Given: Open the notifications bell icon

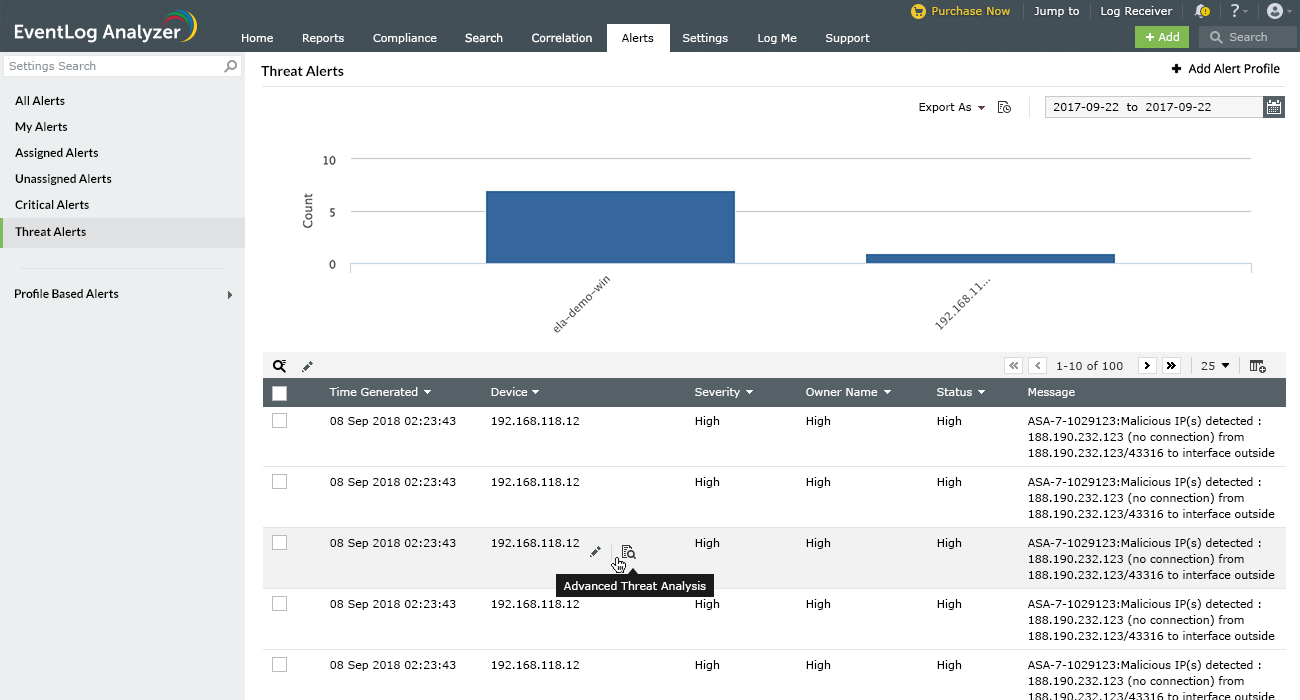Looking at the screenshot, I should [1201, 11].
